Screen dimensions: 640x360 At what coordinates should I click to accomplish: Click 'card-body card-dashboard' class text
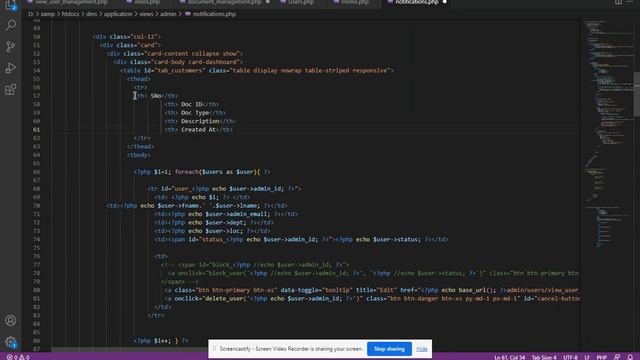click(195, 62)
